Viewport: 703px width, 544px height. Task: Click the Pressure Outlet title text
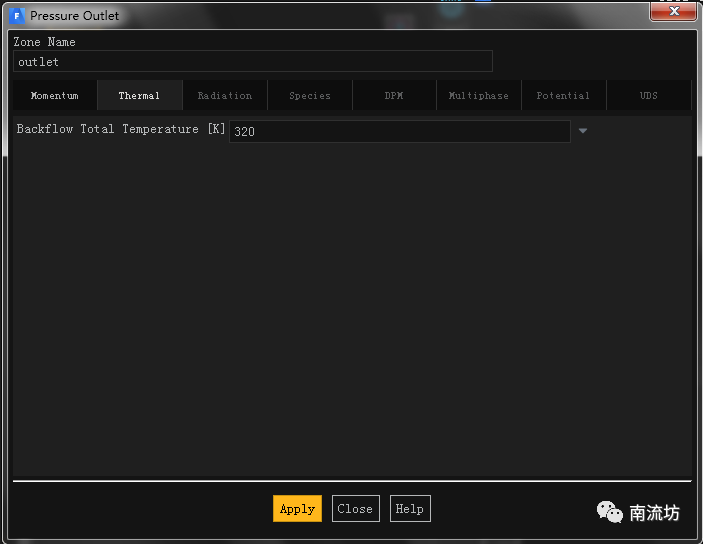(x=74, y=16)
